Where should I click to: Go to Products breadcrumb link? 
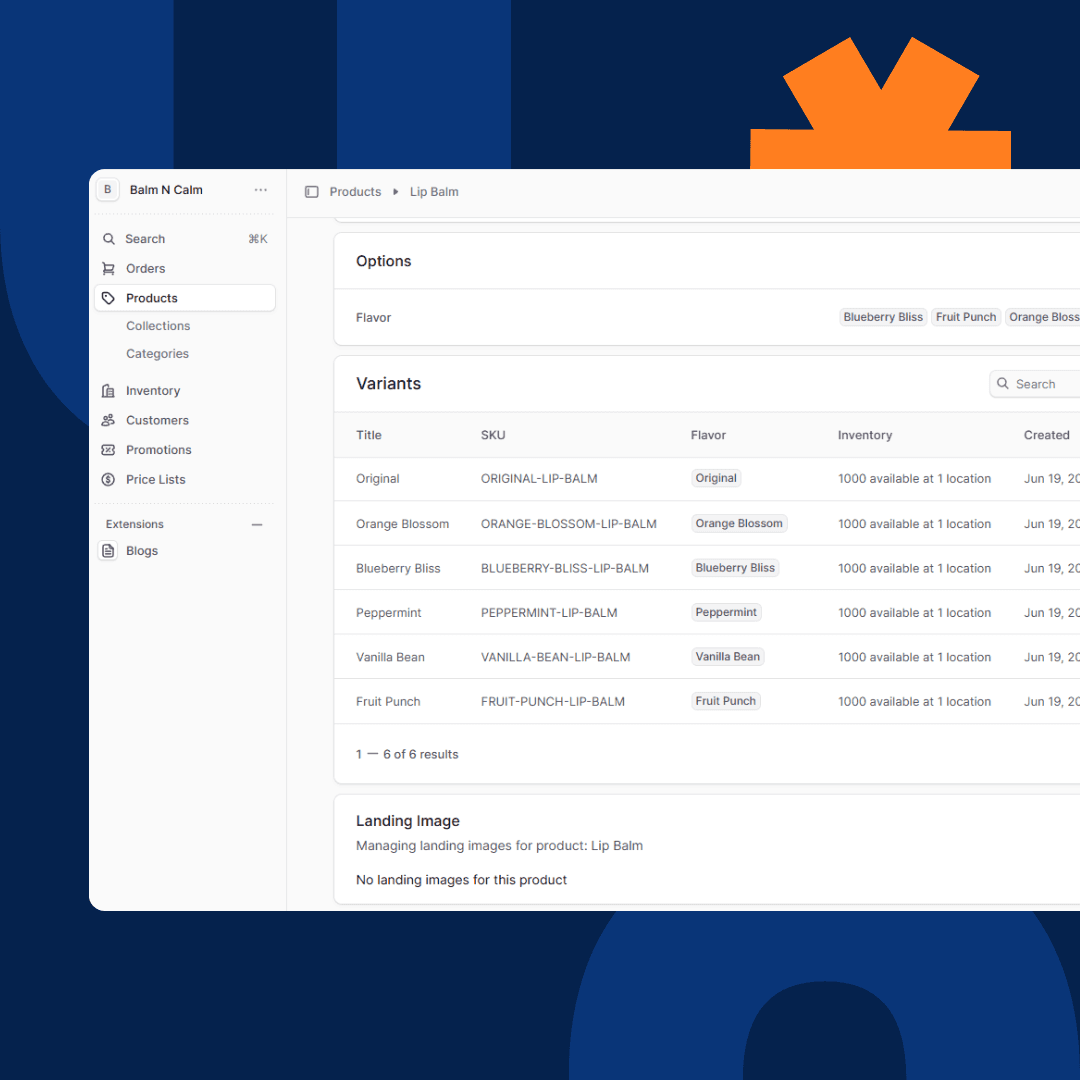tap(355, 192)
